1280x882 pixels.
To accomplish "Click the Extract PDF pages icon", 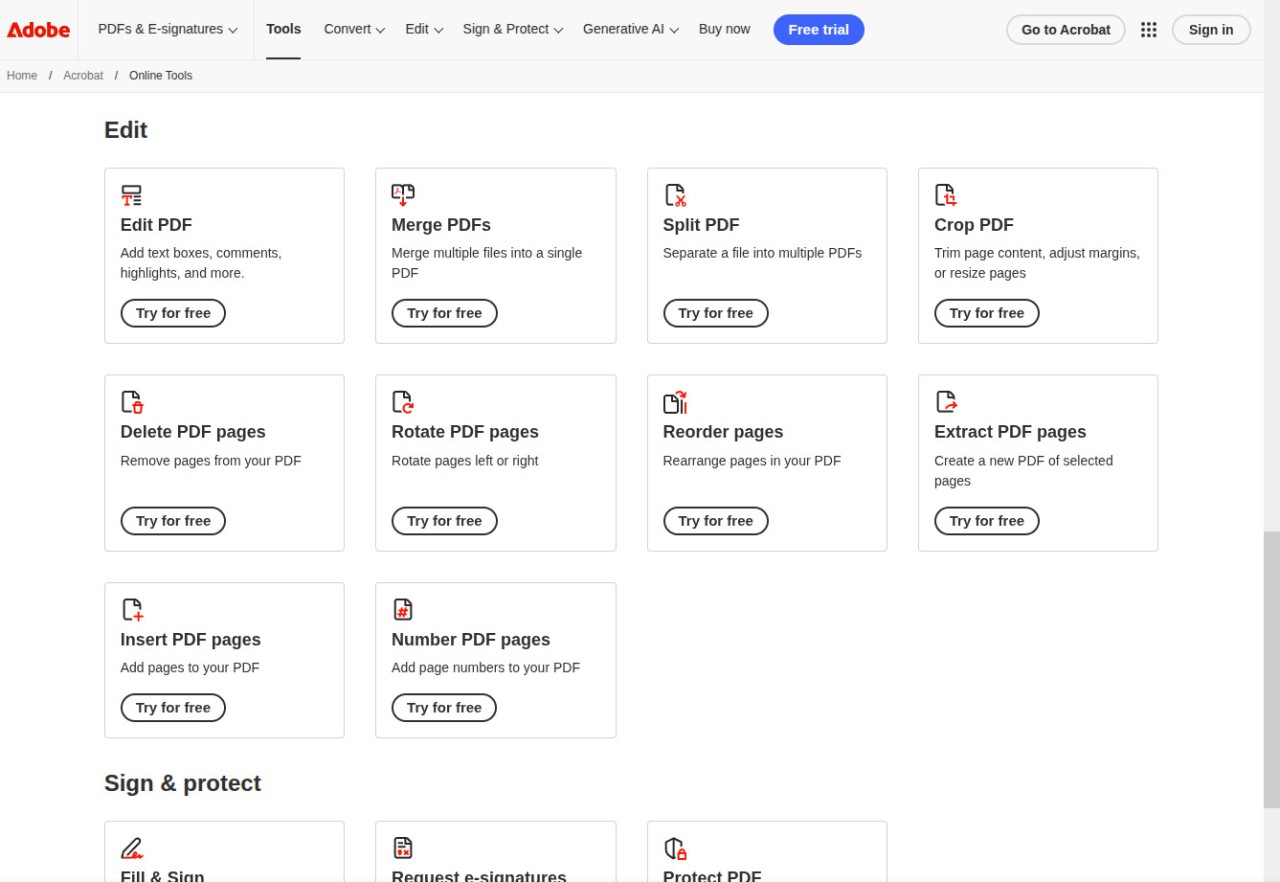I will pyautogui.click(x=946, y=402).
